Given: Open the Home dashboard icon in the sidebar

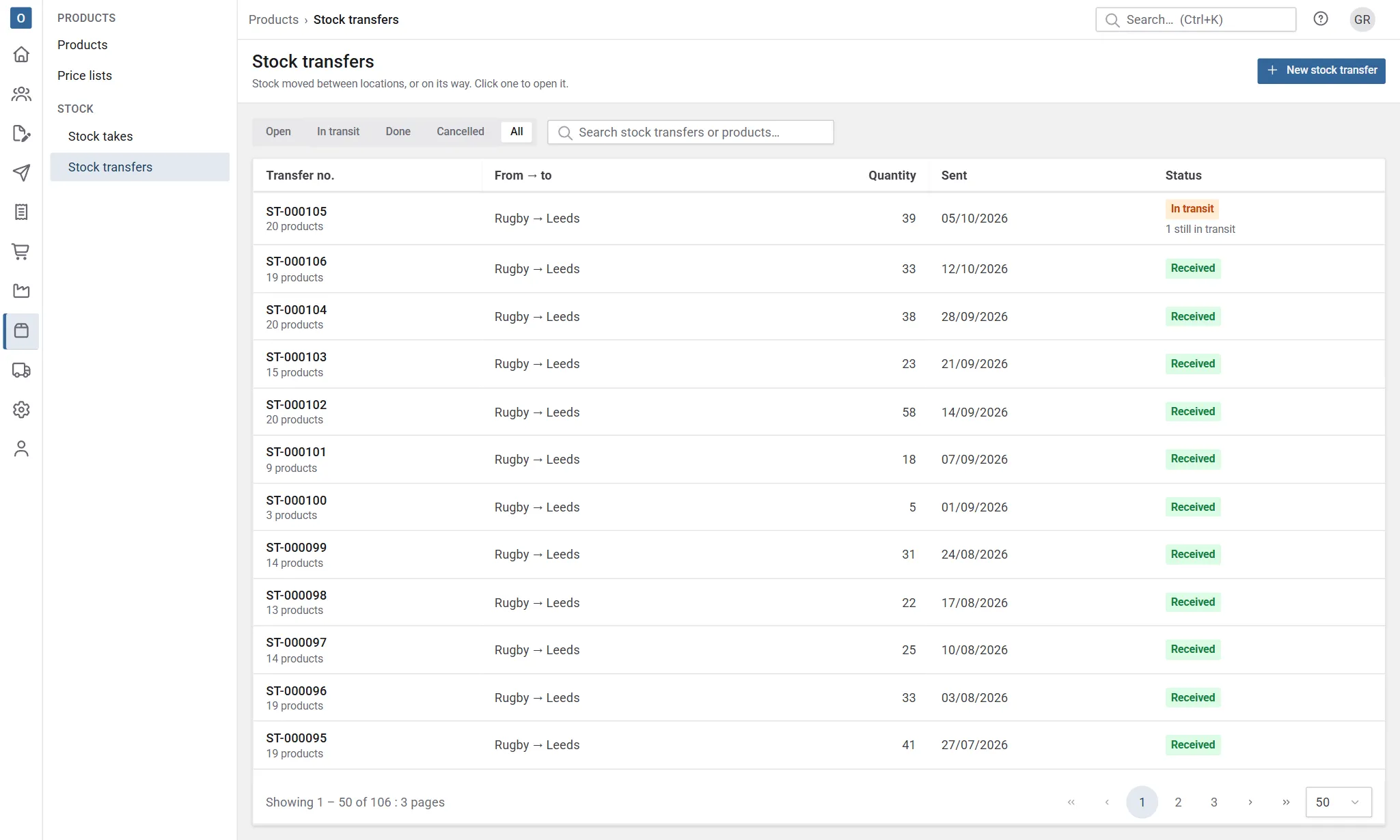Looking at the screenshot, I should coord(21,54).
